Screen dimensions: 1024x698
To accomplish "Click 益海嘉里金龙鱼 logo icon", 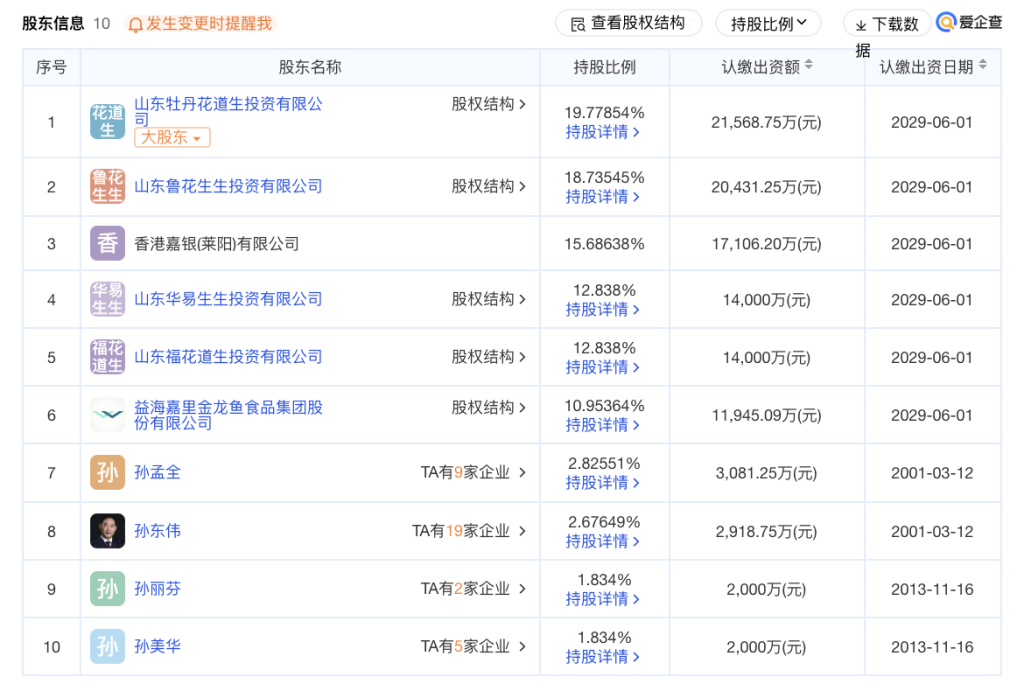I will (107, 415).
